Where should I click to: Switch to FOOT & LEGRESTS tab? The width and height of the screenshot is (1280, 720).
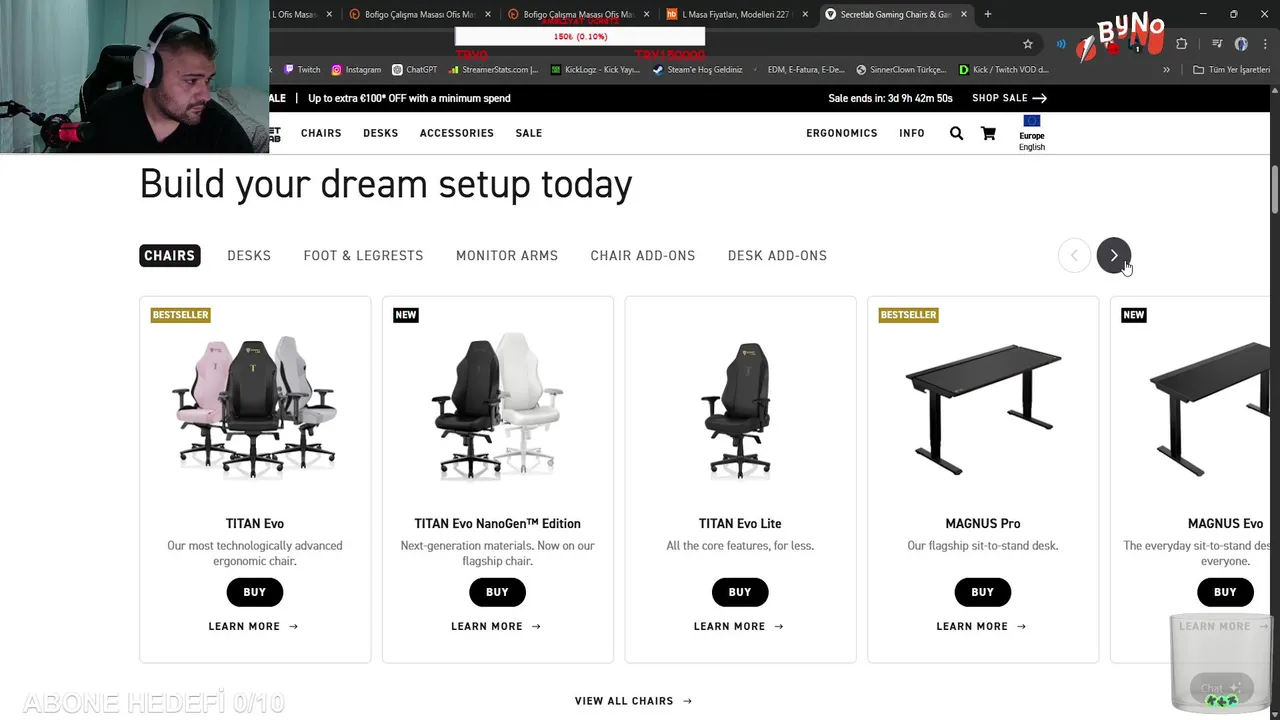(363, 256)
